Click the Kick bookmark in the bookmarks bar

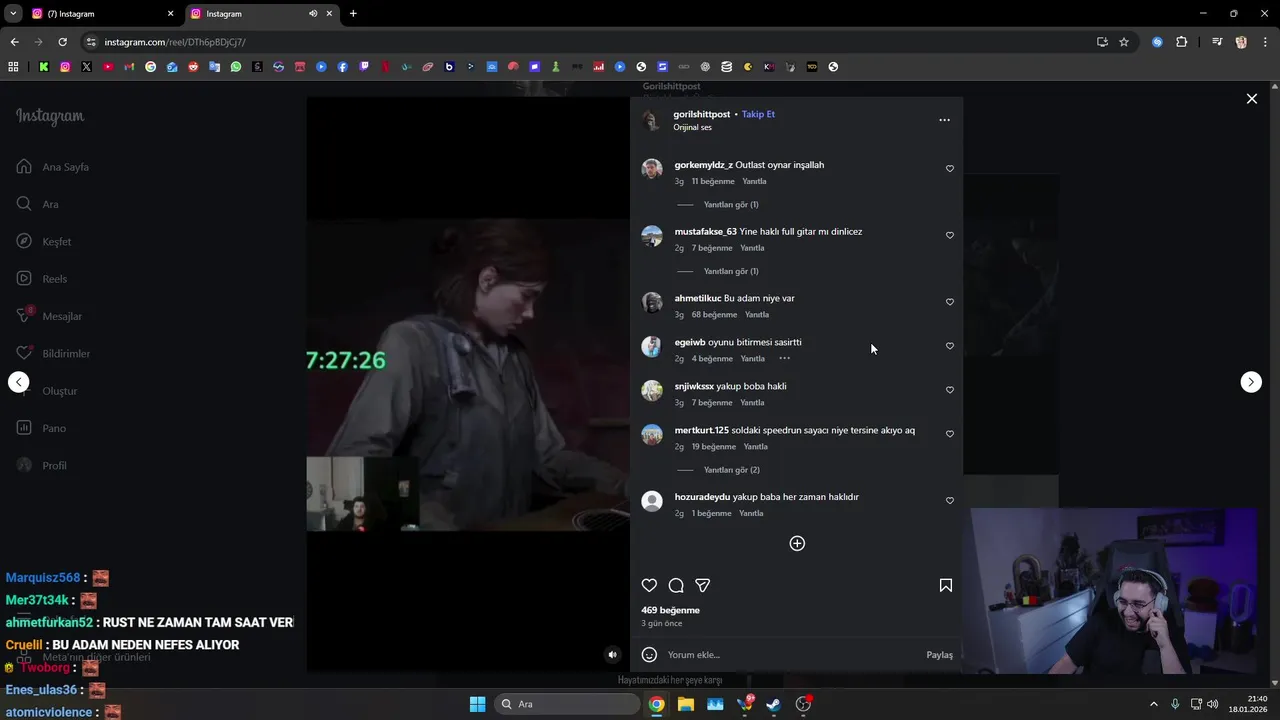tap(44, 67)
